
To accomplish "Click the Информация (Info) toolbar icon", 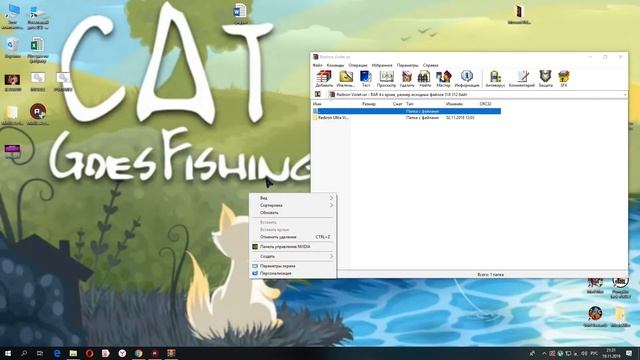I will [x=467, y=78].
